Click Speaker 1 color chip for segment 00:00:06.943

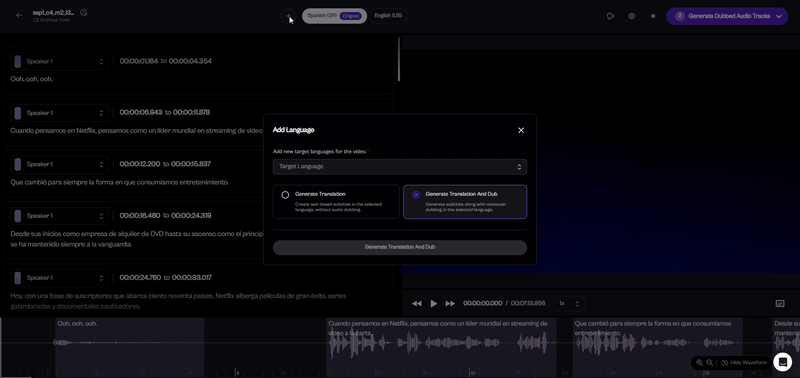click(x=17, y=113)
